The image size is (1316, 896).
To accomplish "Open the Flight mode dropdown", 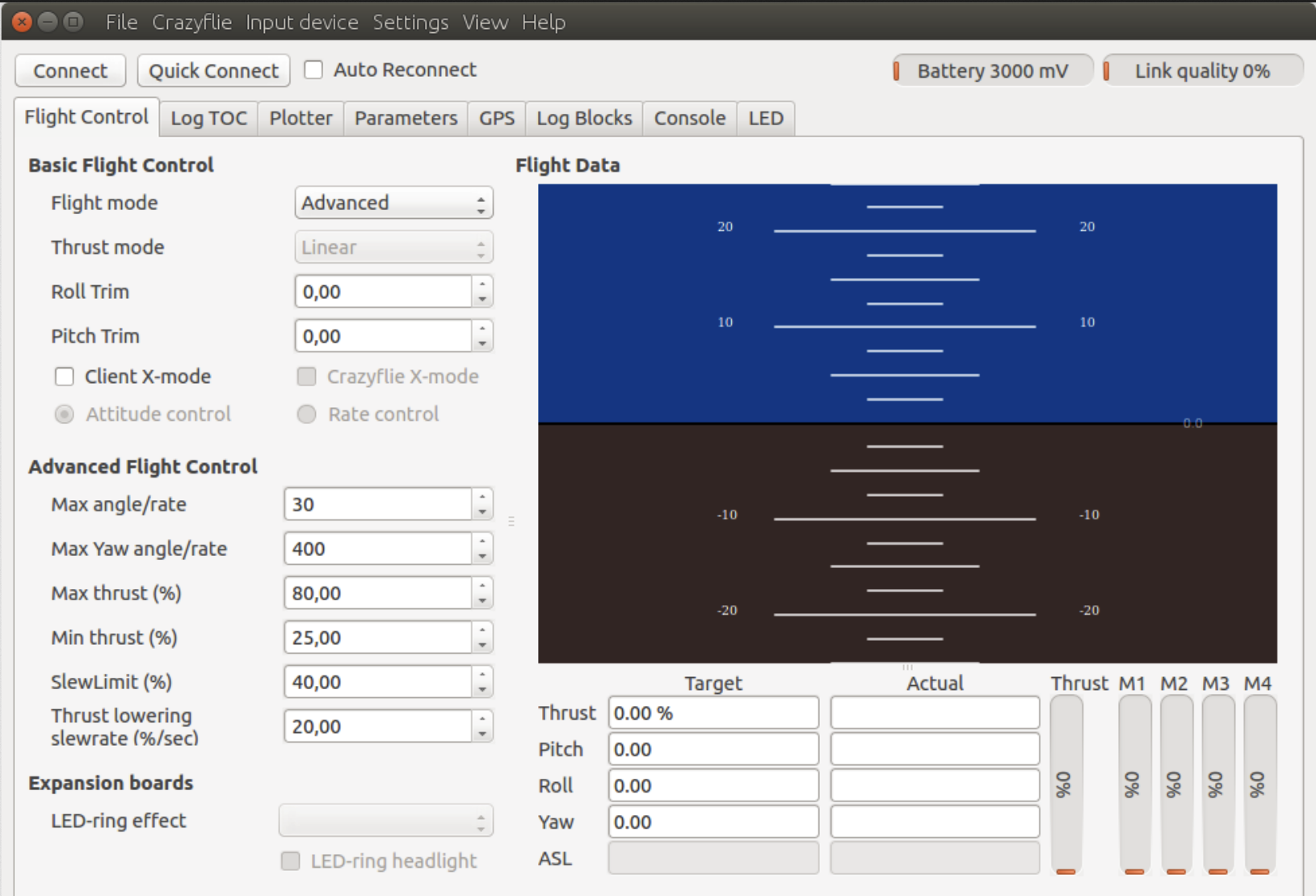I will (x=393, y=203).
